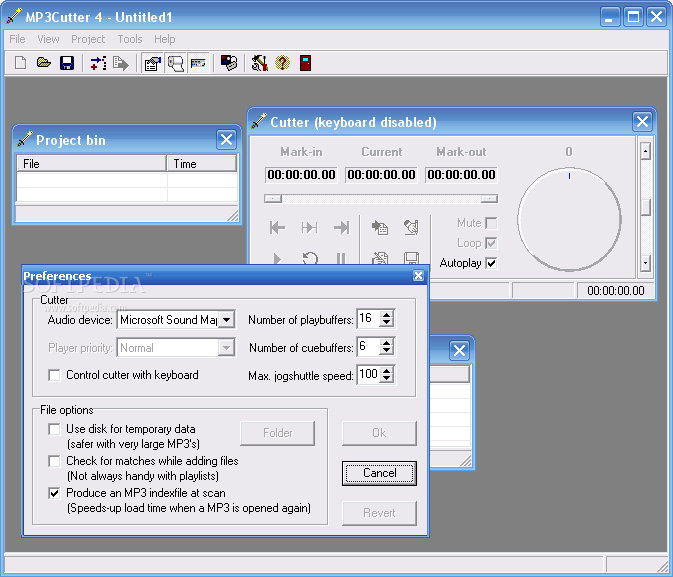The image size is (673, 577).
Task: Click the Cancel button in Preferences
Action: [379, 473]
